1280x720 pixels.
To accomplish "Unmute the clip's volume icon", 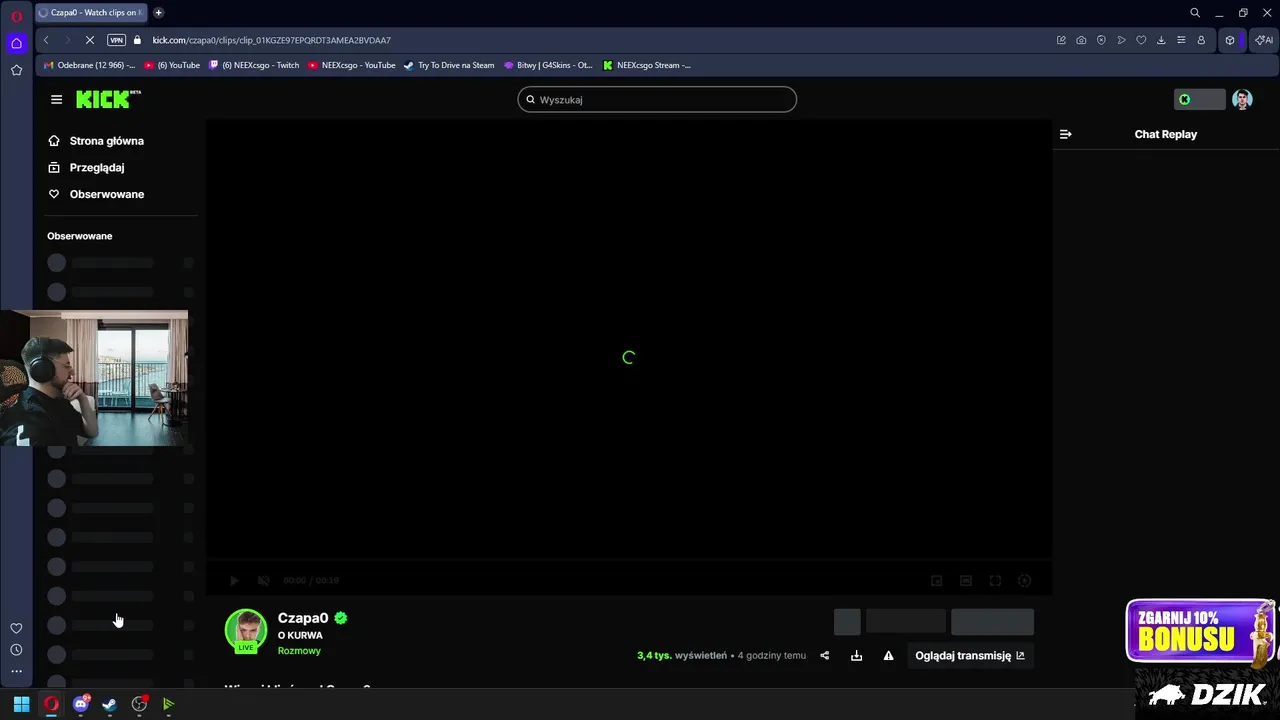I will [264, 580].
